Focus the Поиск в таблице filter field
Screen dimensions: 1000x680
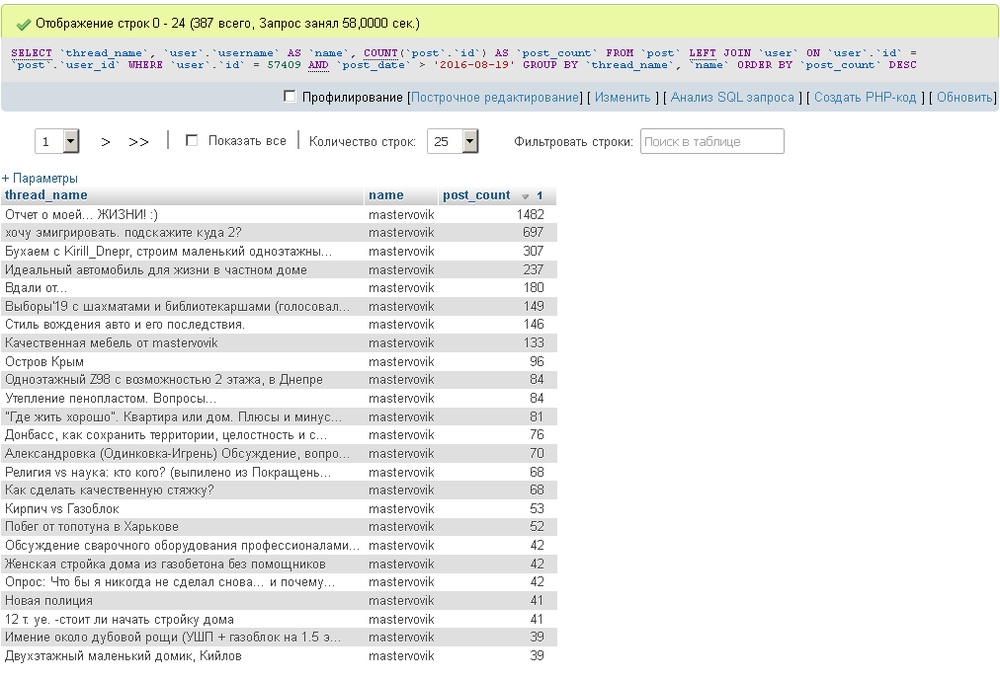point(712,141)
